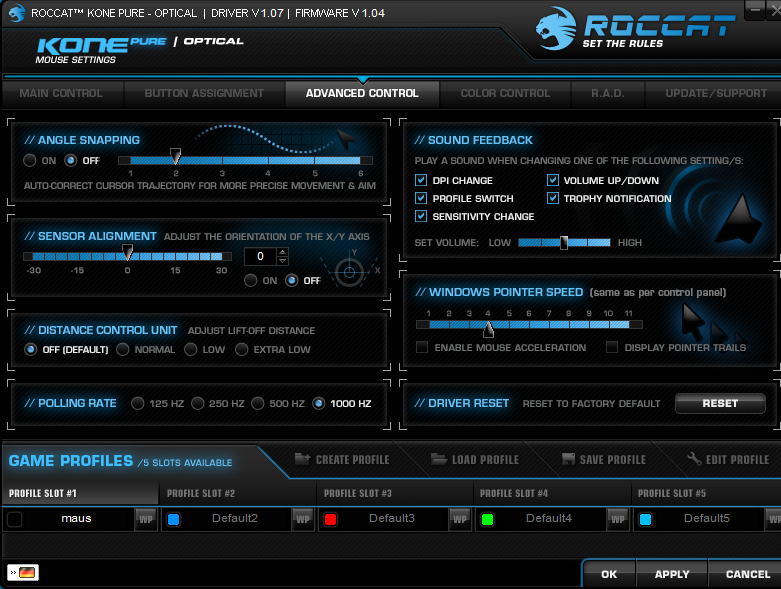
Task: Click the Reset to factory default button
Action: [x=720, y=403]
